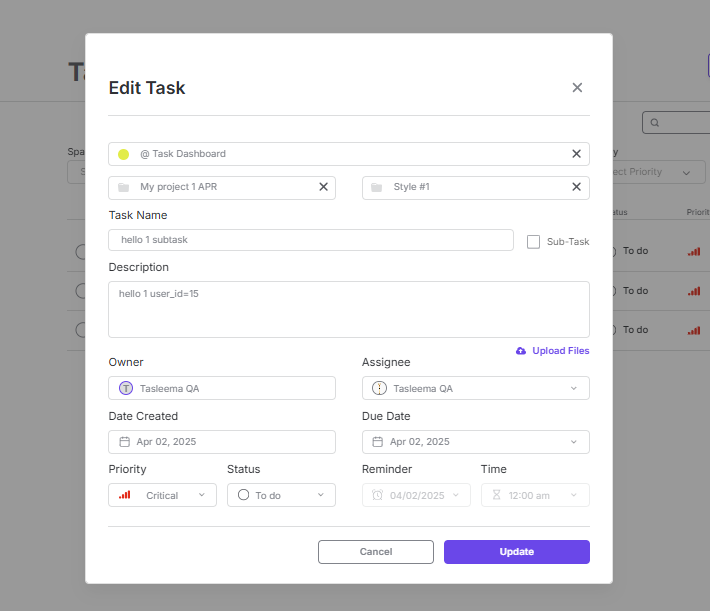Image resolution: width=710 pixels, height=611 pixels.
Task: Clear the Style #1 folder selection
Action: pyautogui.click(x=576, y=187)
